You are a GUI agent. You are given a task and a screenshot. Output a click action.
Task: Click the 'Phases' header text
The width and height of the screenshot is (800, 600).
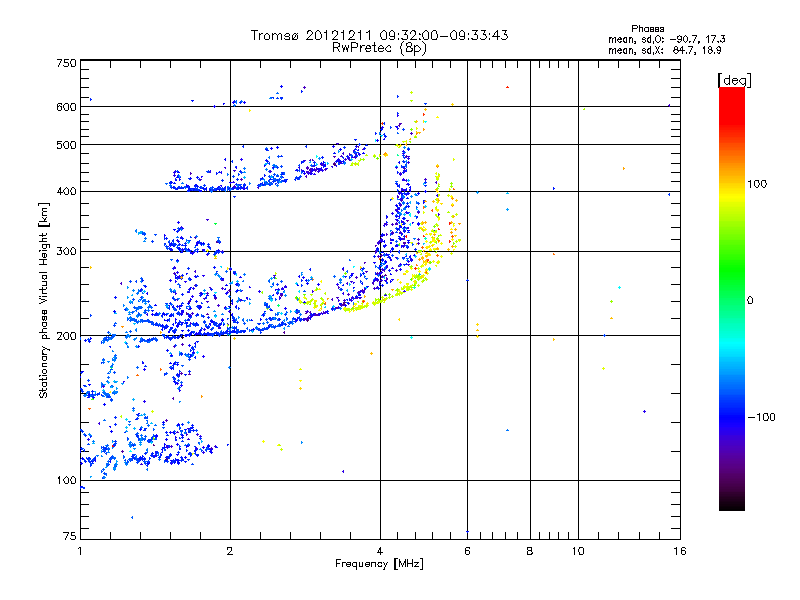click(647, 29)
